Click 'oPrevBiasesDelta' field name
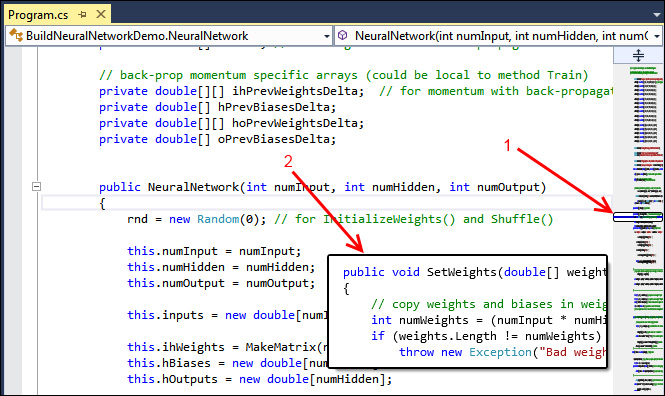This screenshot has height=396, width=665. [x=274, y=139]
